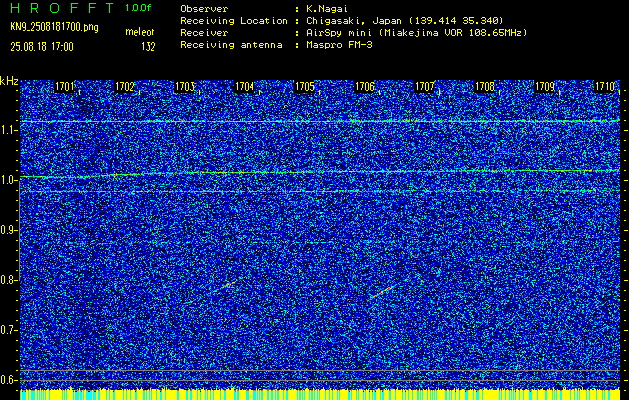Click time marker 1704

click(244, 86)
